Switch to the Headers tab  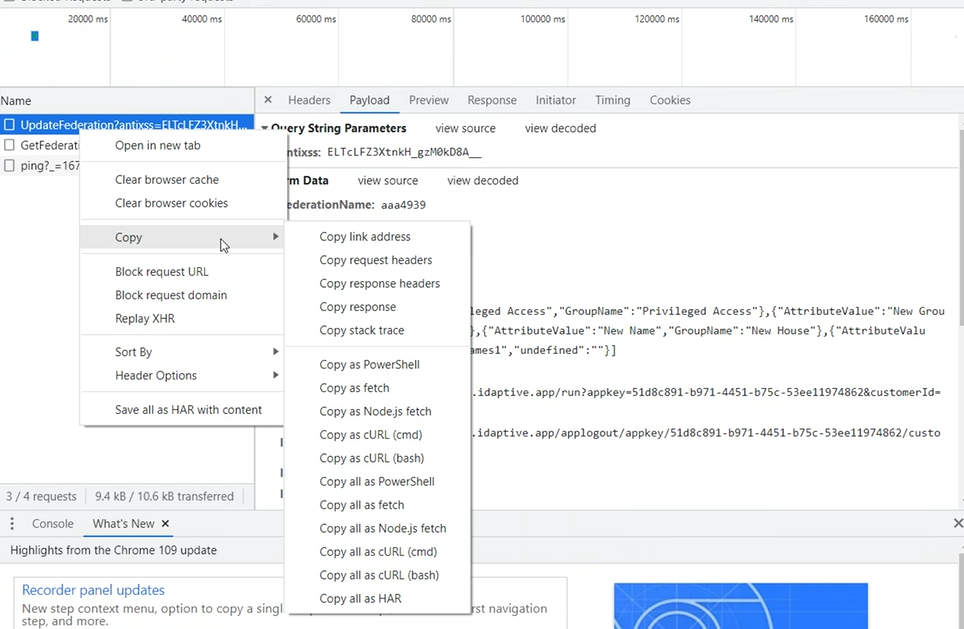coord(309,100)
